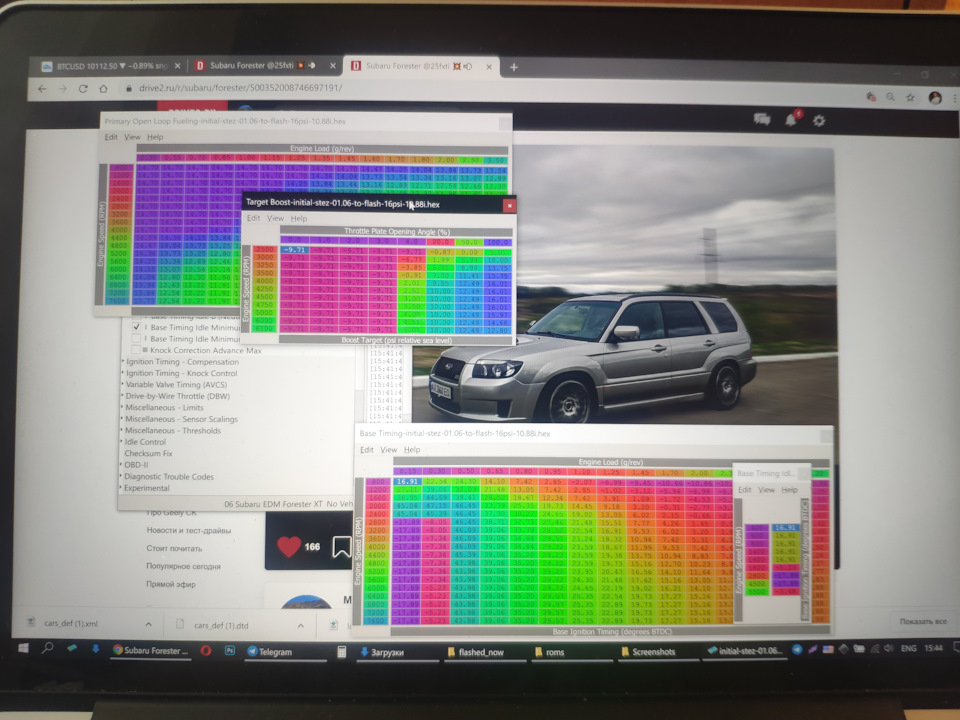Open View menu in Target Boost window
Screen dimensions: 960x720
pos(276,218)
